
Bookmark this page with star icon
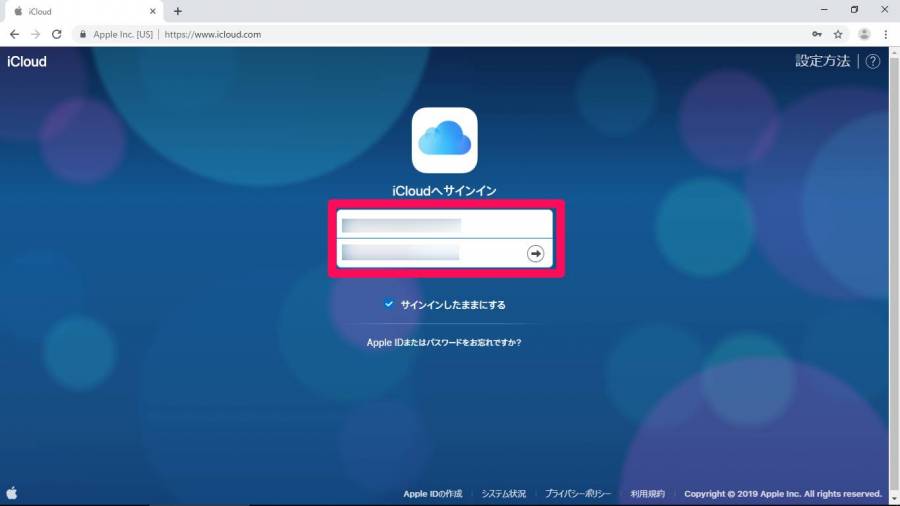point(838,34)
